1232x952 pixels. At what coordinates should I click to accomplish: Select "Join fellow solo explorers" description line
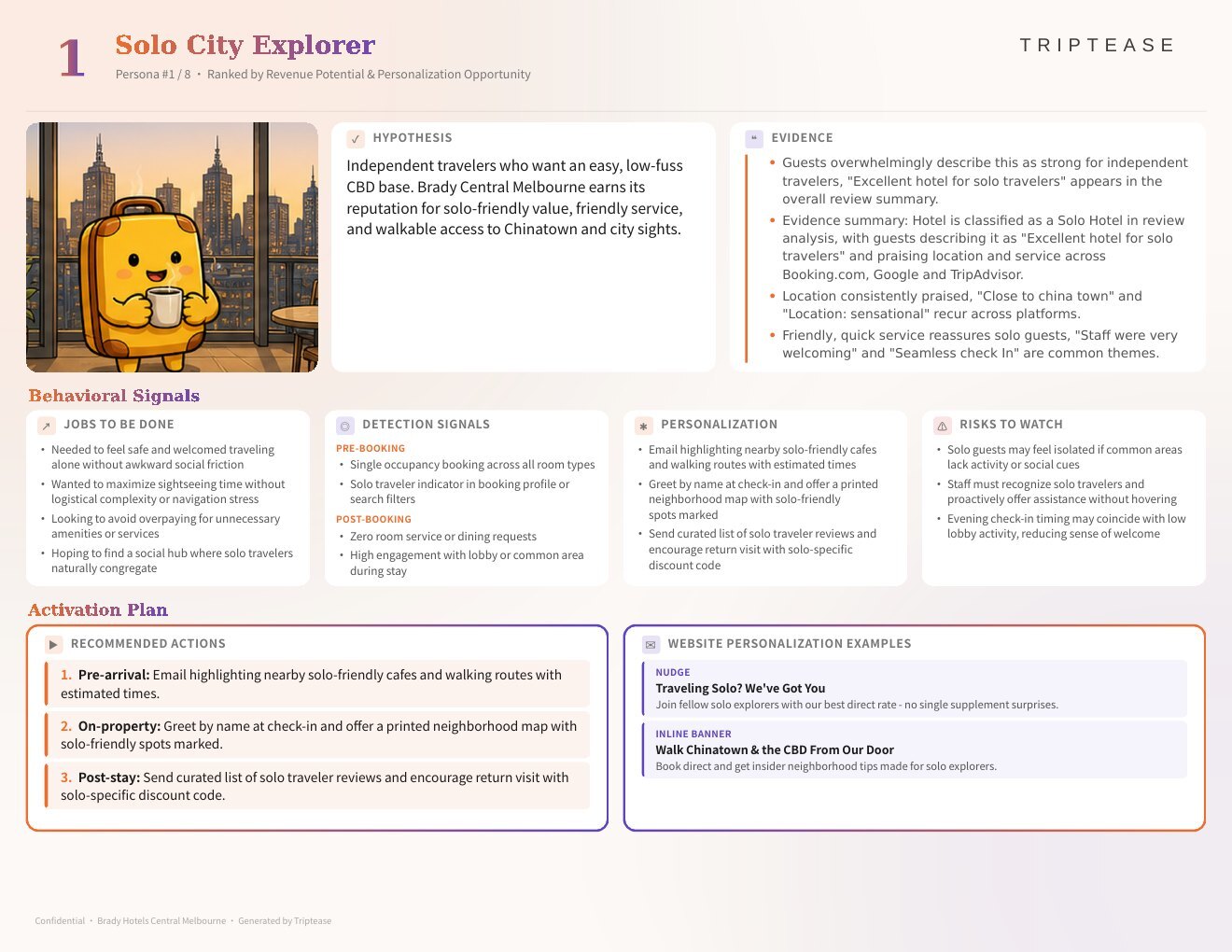pos(857,706)
